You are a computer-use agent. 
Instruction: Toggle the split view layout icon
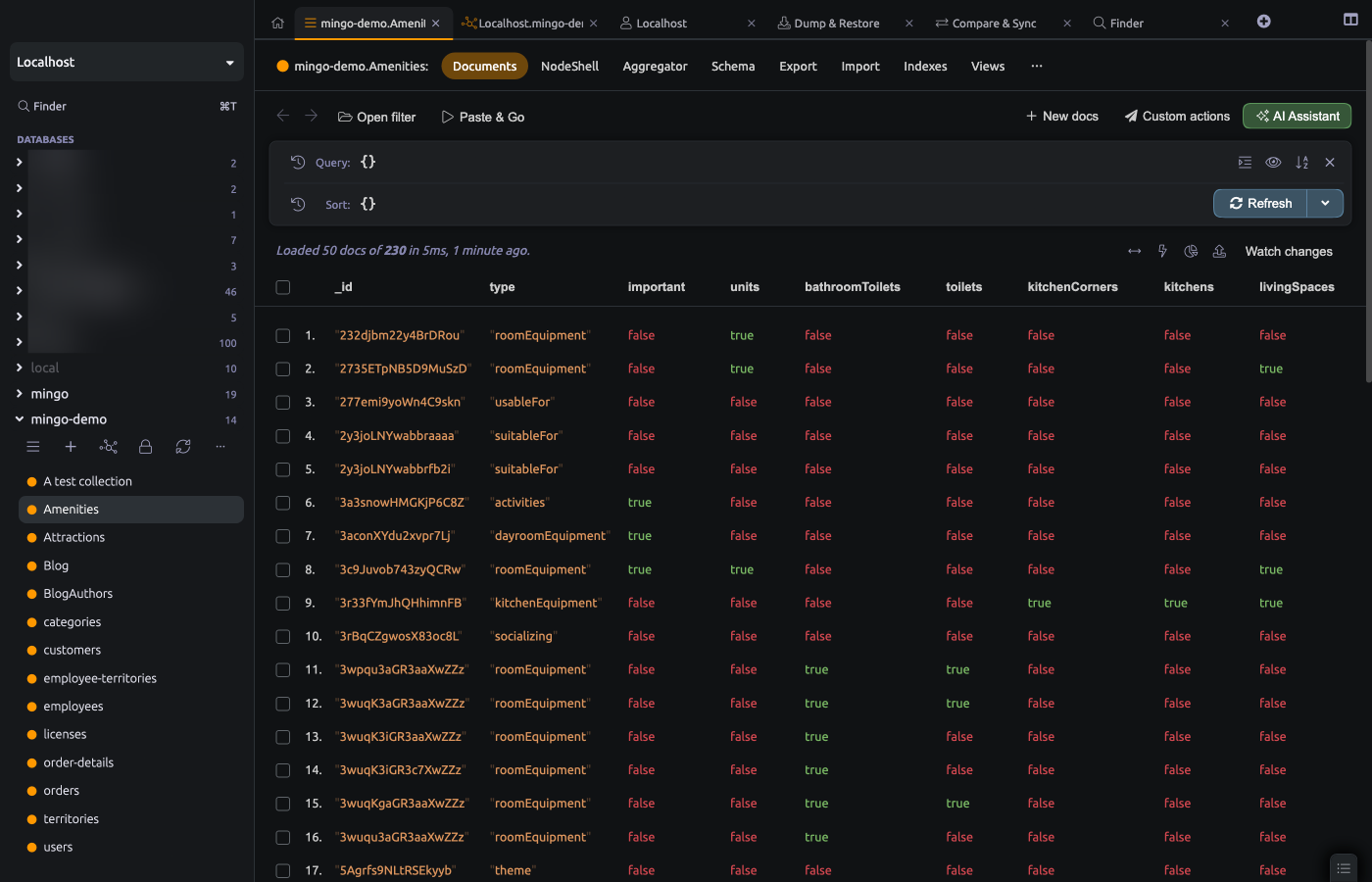[x=1350, y=21]
